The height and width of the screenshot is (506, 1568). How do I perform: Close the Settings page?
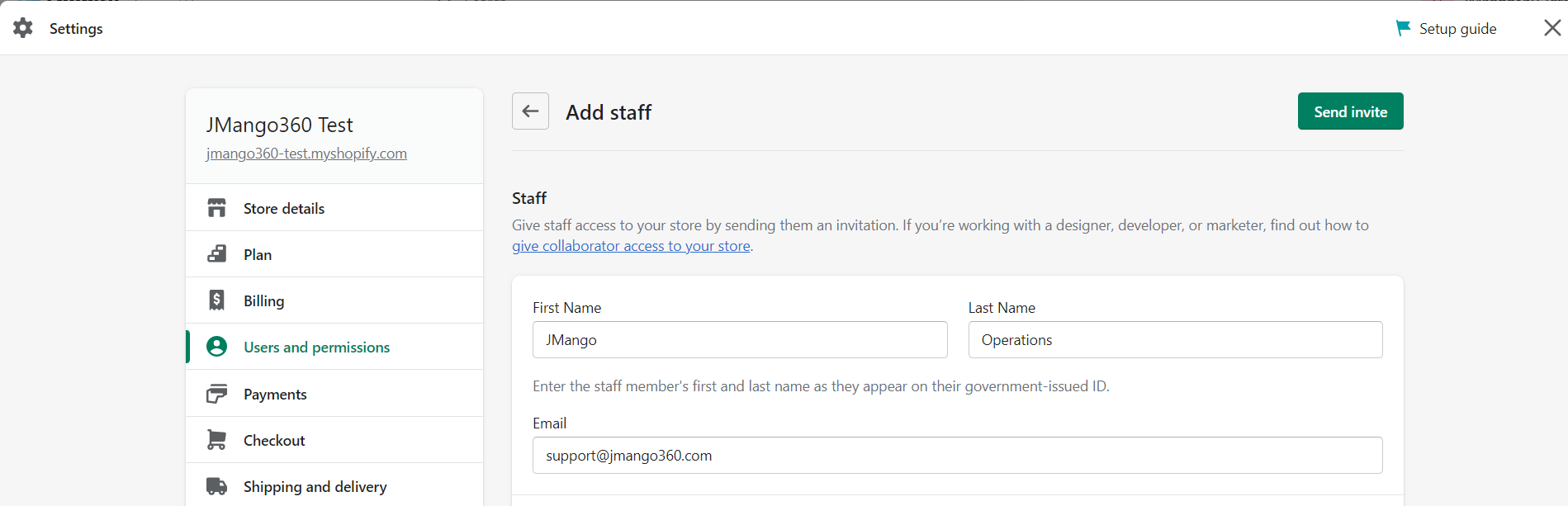[x=1551, y=28]
